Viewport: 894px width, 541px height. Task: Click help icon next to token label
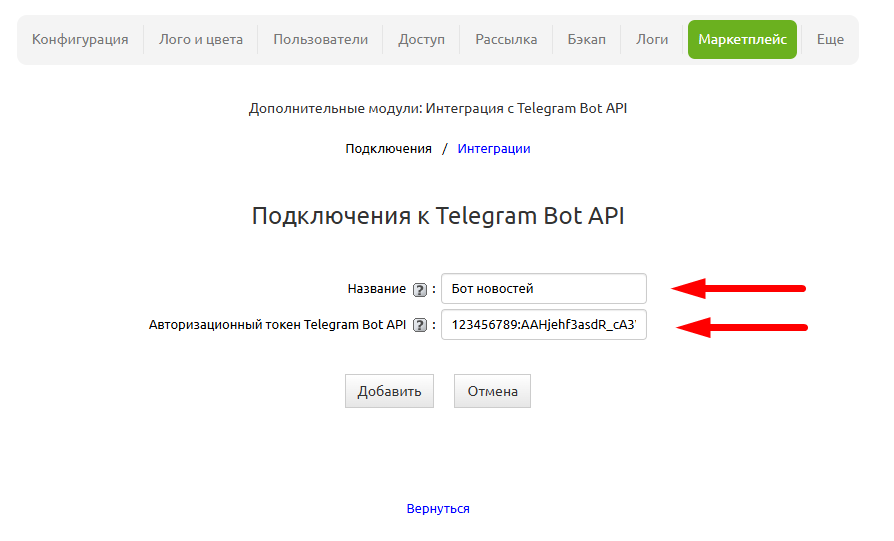[x=420, y=325]
